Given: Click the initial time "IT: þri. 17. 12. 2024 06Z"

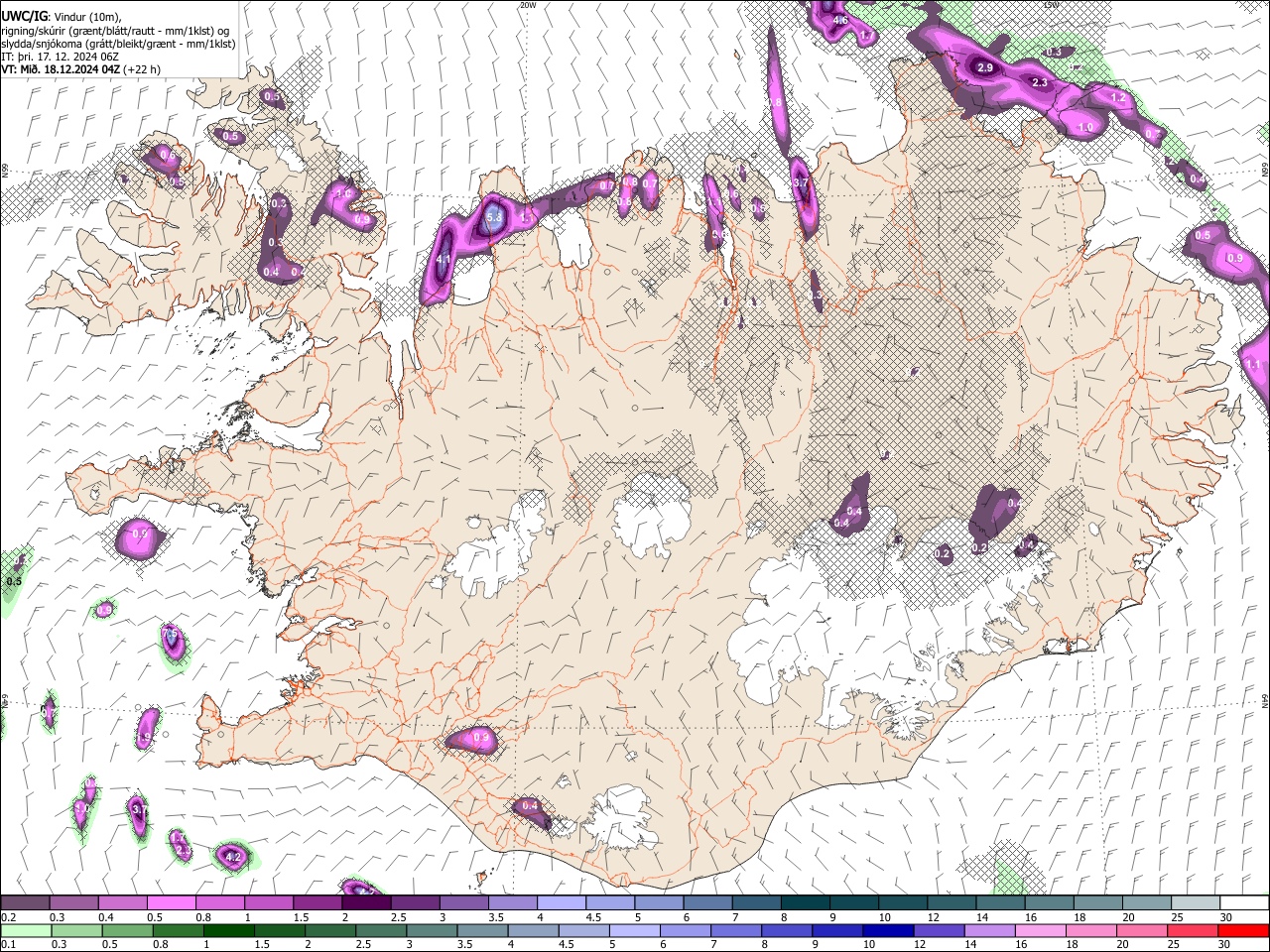Looking at the screenshot, I should click(61, 57).
